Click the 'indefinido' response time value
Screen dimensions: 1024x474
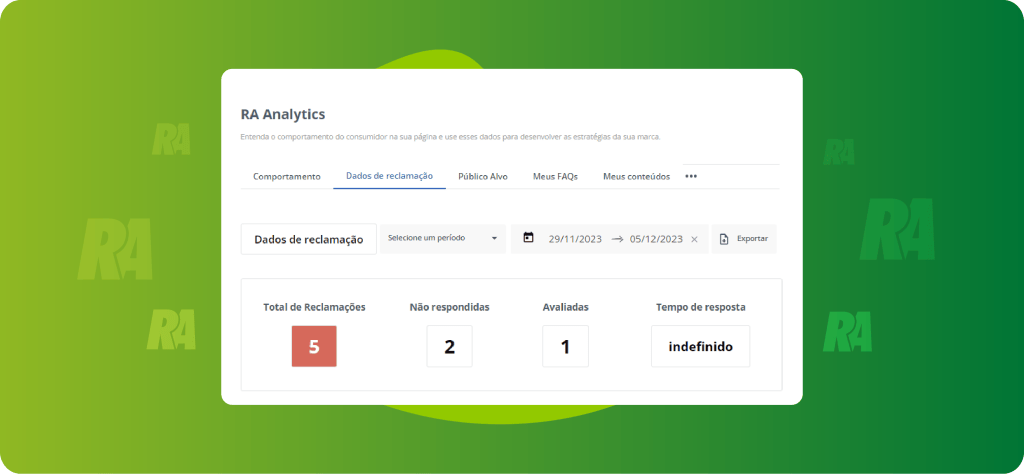point(701,346)
